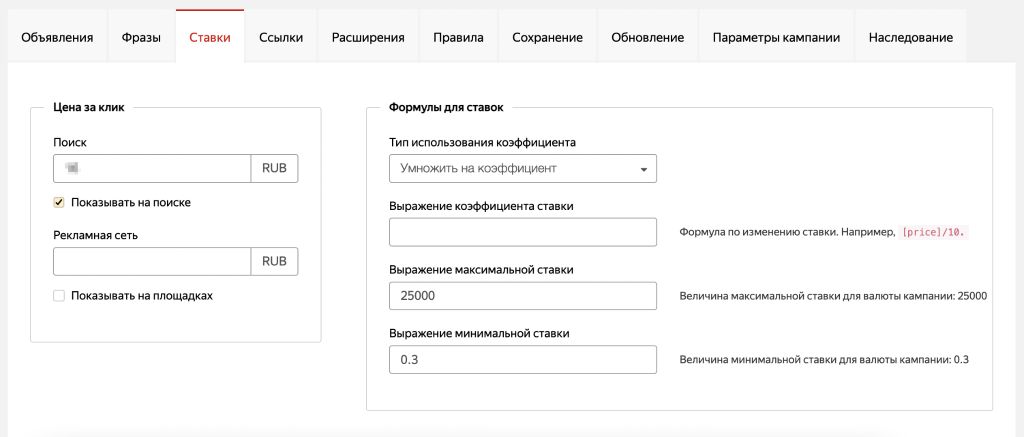Go to the Обновление tab
1024x437 pixels.
pyautogui.click(x=647, y=37)
